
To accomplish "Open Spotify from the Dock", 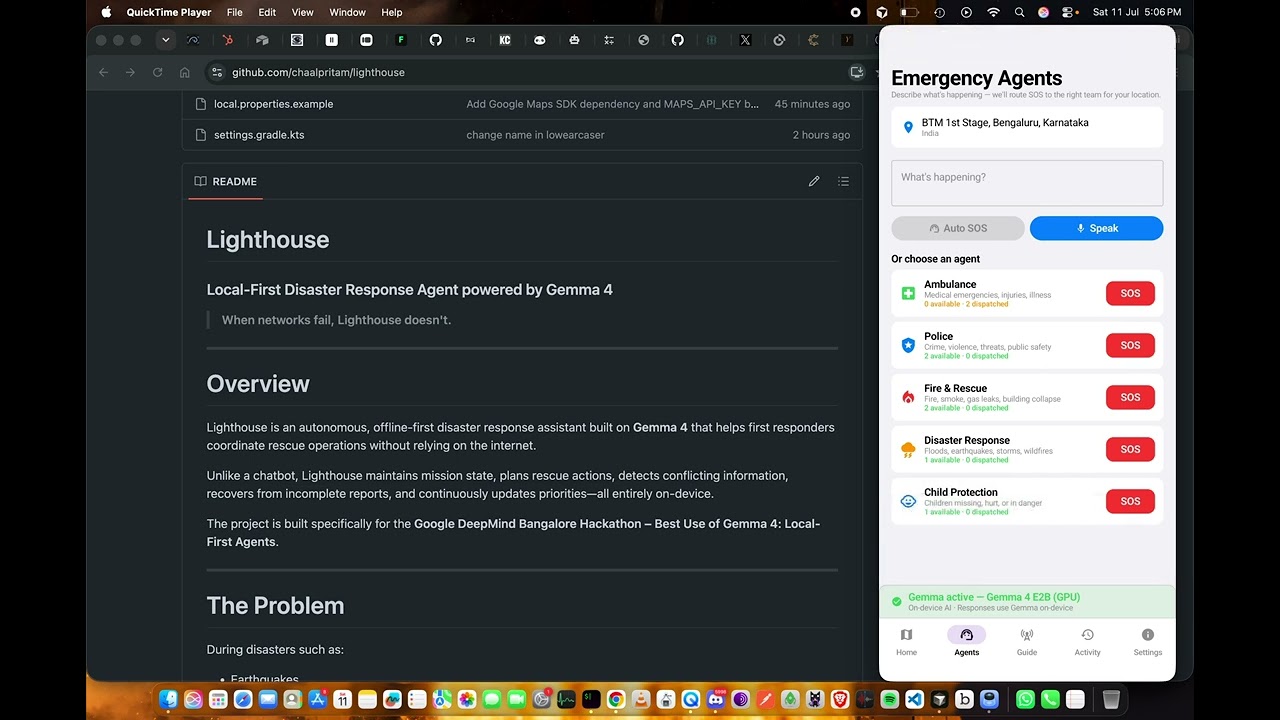I will pos(889,699).
